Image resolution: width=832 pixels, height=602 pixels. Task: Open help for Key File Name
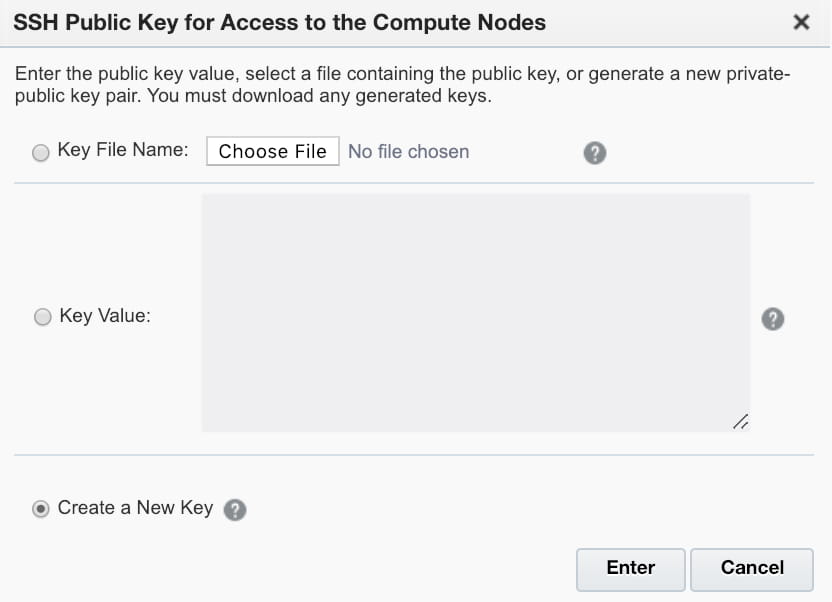point(595,153)
